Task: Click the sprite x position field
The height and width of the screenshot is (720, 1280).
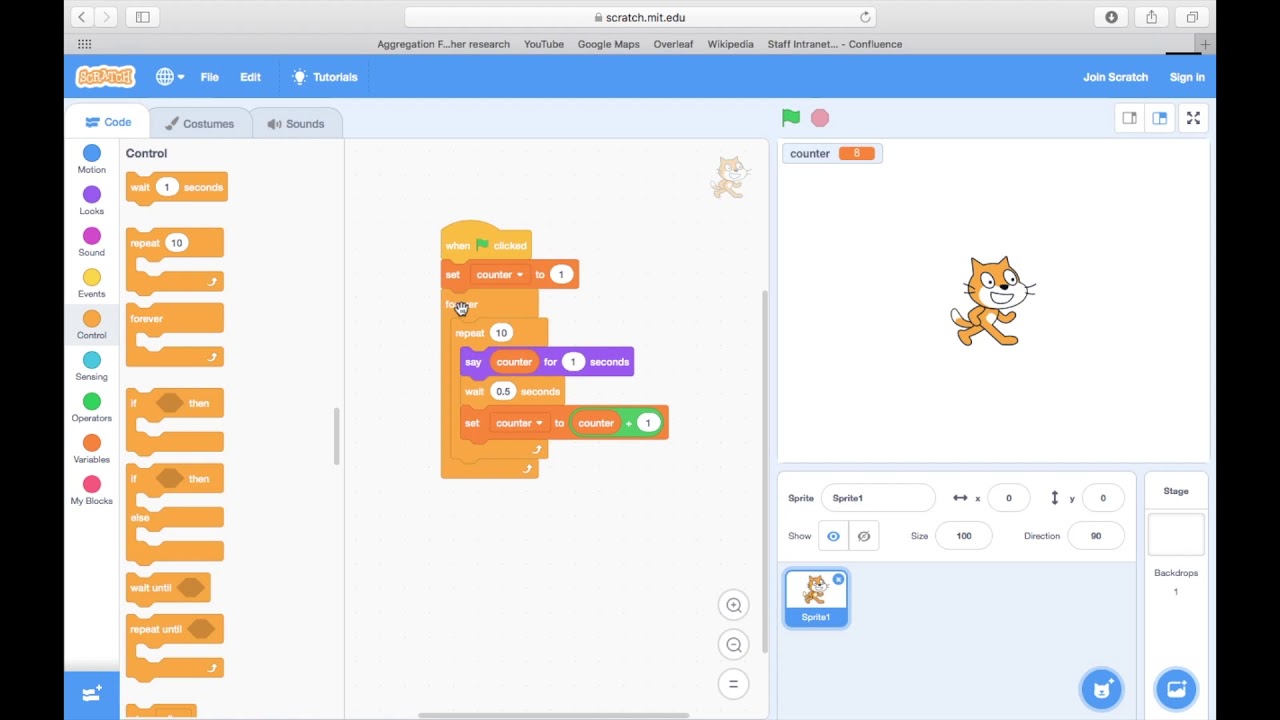Action: click(x=1008, y=498)
